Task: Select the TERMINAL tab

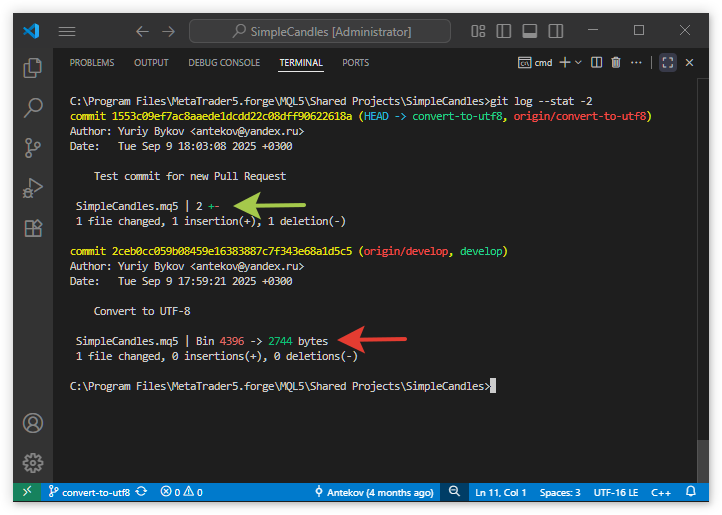Action: (x=301, y=63)
